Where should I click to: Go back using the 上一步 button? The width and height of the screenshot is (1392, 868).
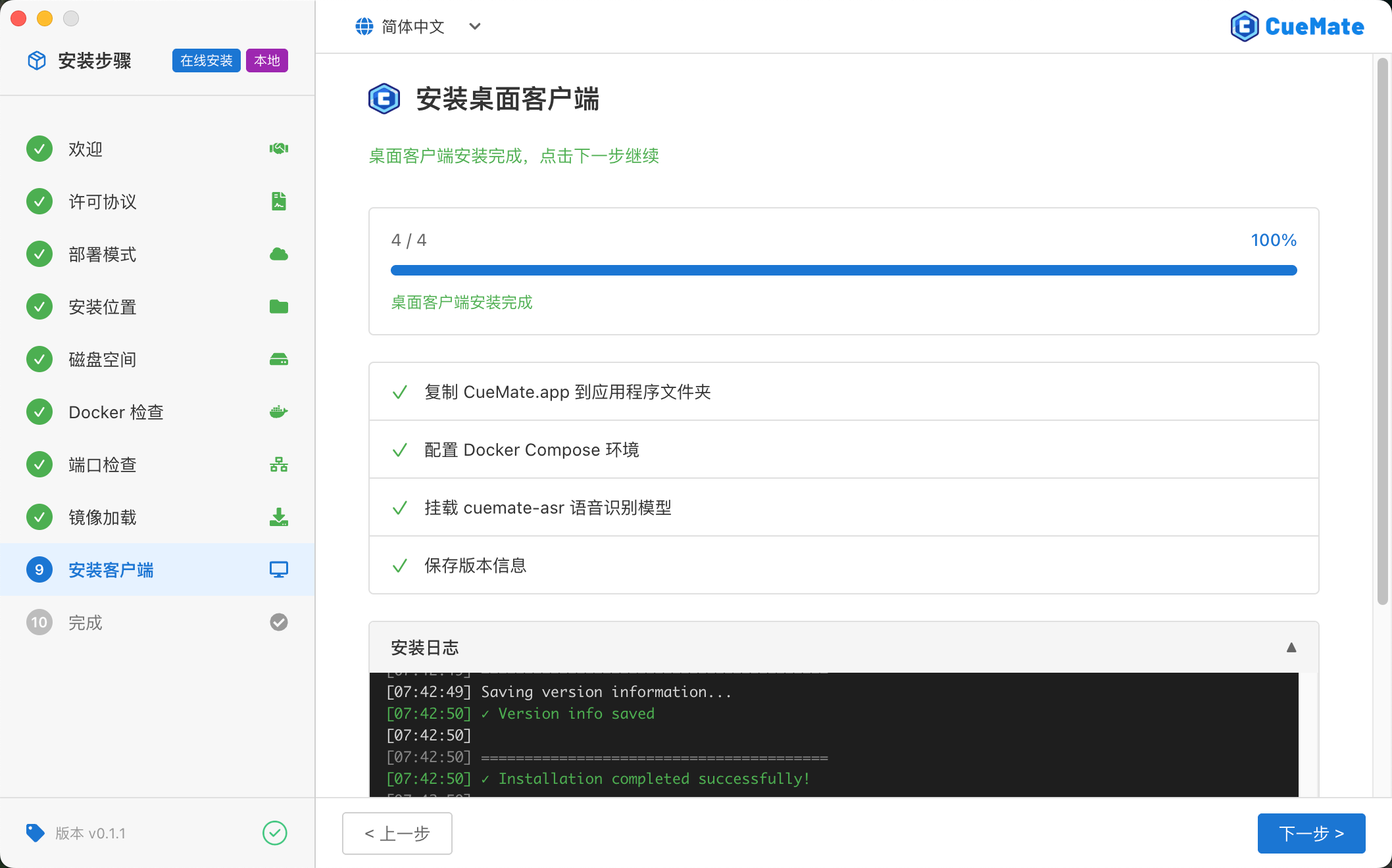coord(397,833)
